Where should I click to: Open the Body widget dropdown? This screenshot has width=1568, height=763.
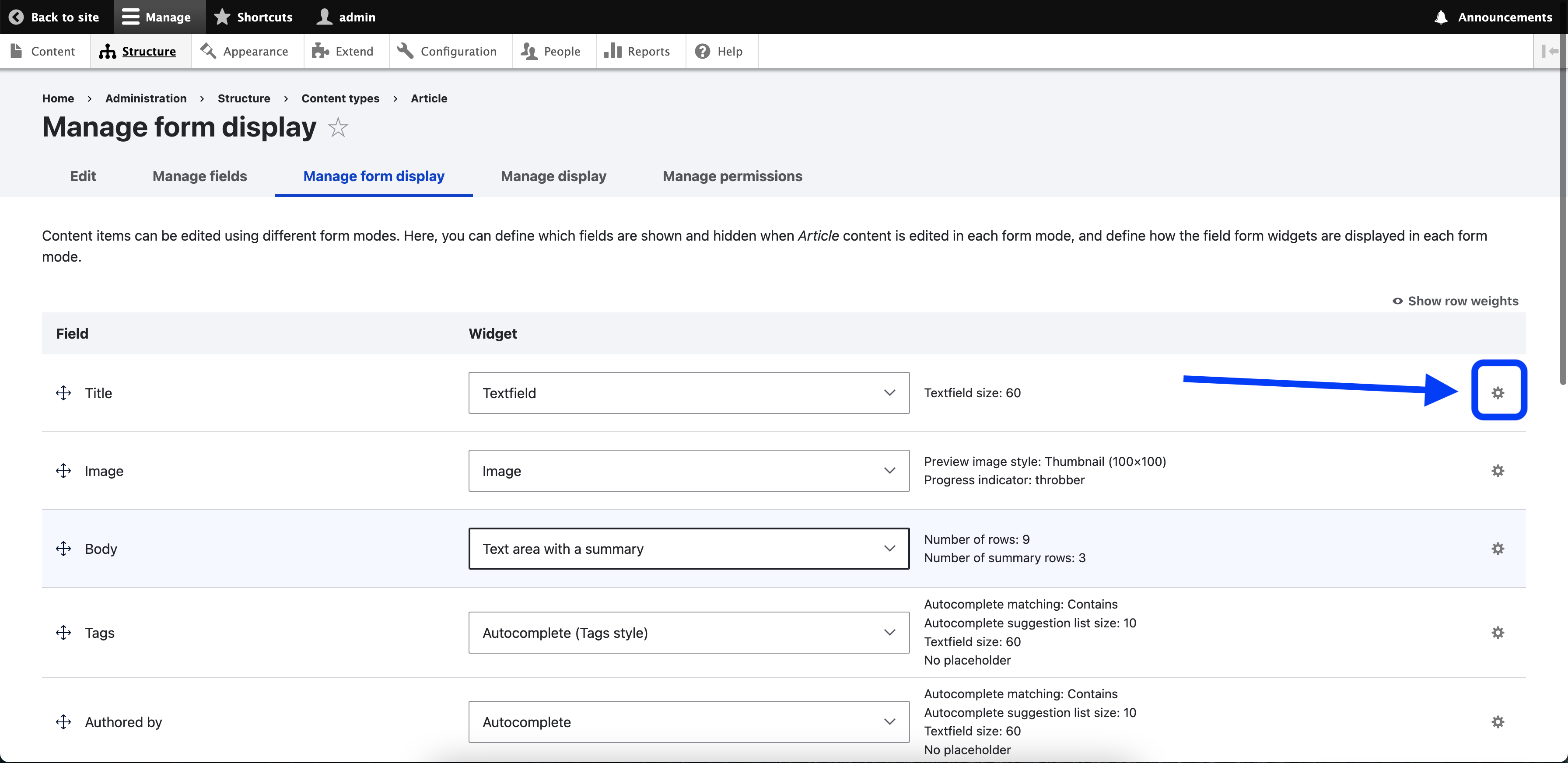point(689,548)
